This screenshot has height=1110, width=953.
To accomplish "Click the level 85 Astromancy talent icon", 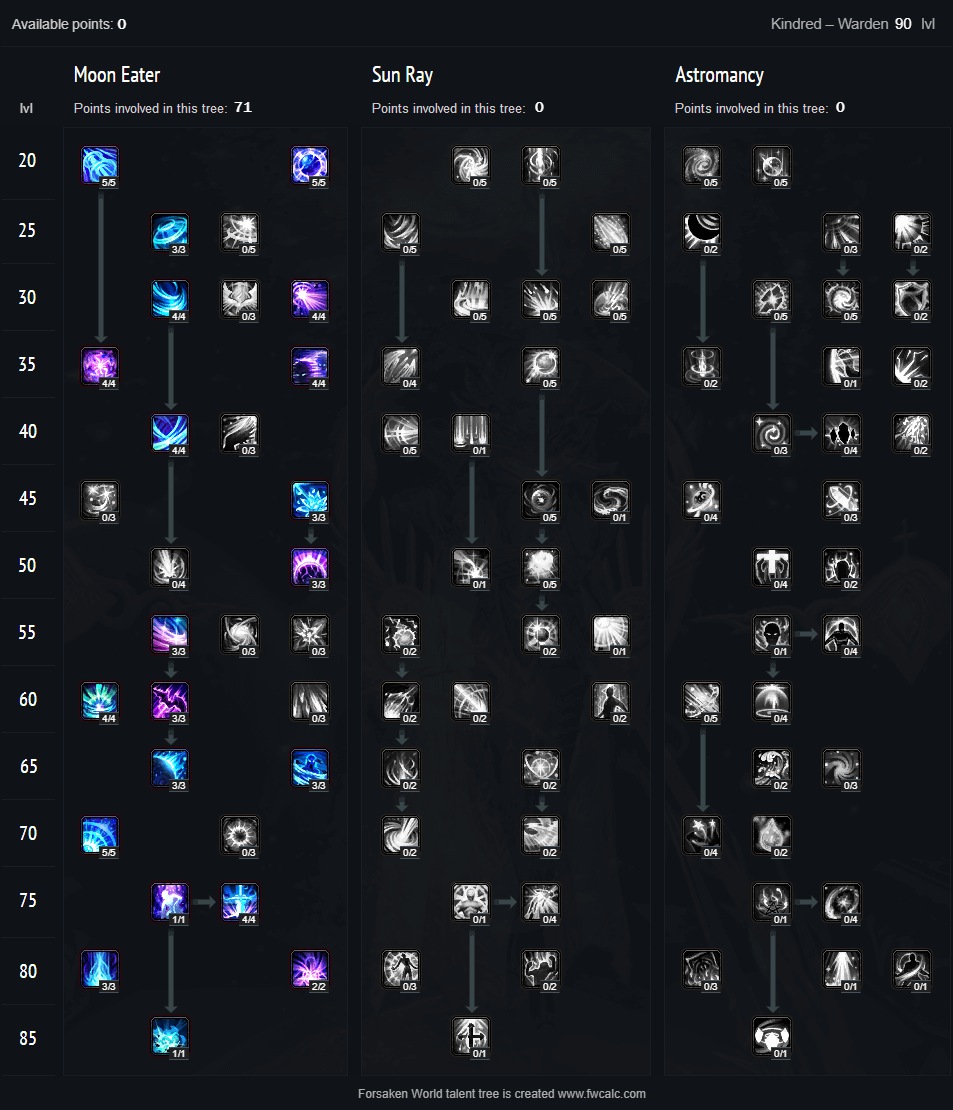I will point(772,1037).
